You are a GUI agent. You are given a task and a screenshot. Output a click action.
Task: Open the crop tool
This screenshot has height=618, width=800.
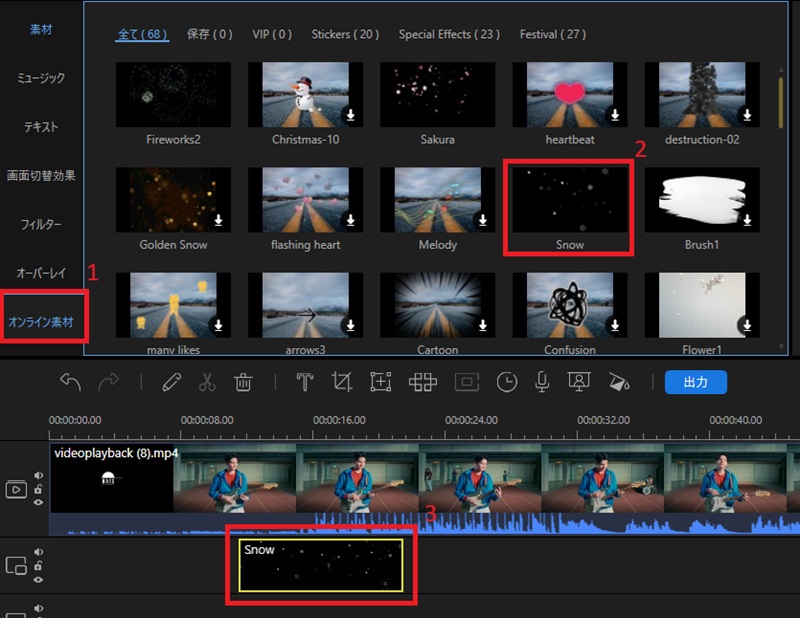(x=341, y=382)
